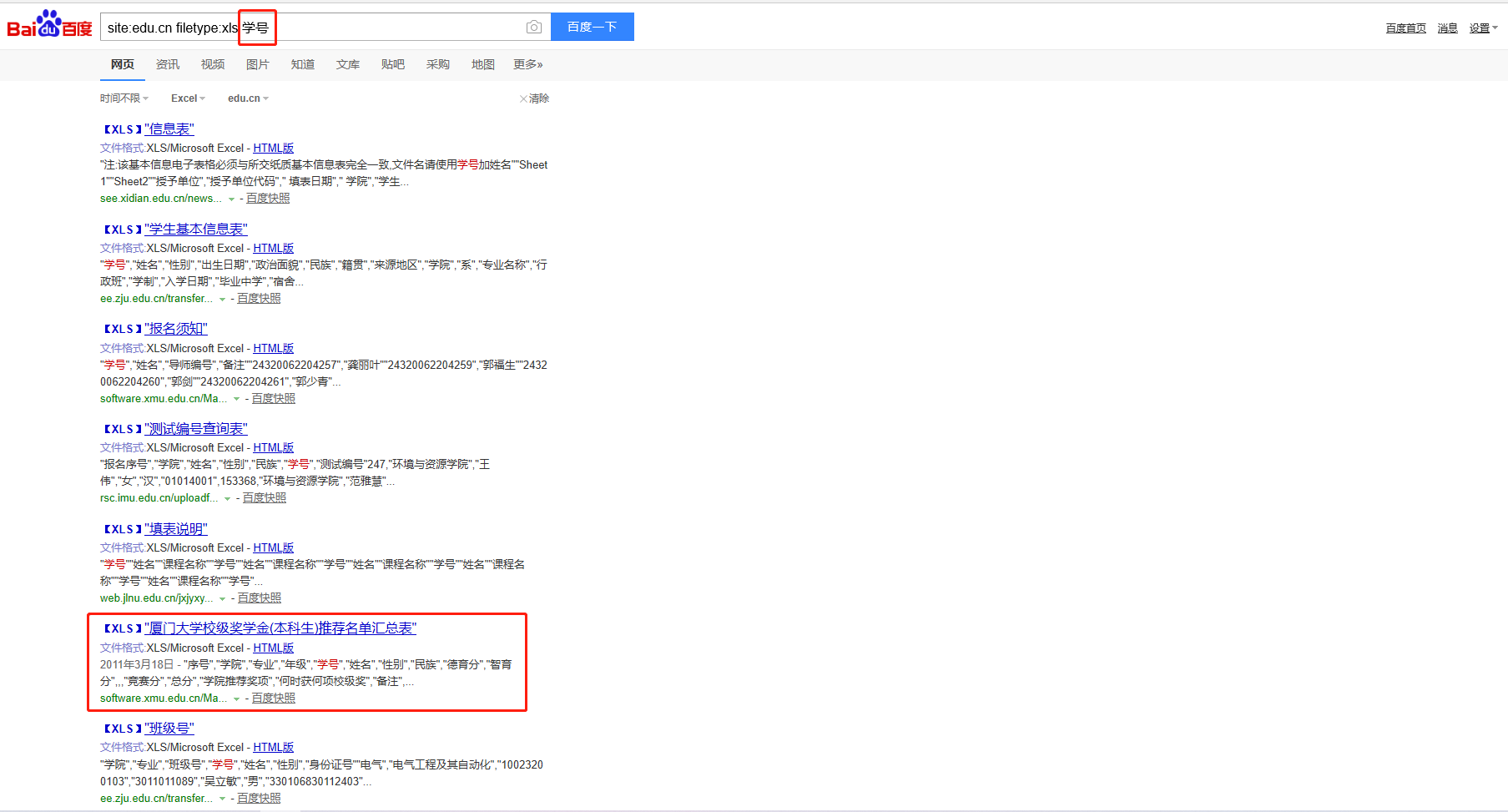Click the see.xidian.edu.cn/news... URL text
The image size is (1508, 812).
coord(161,199)
